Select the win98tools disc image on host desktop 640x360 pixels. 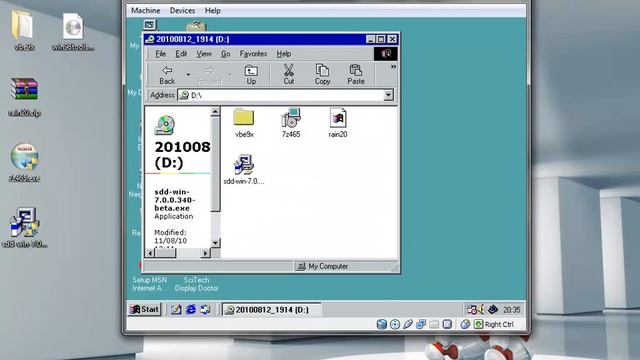73,32
